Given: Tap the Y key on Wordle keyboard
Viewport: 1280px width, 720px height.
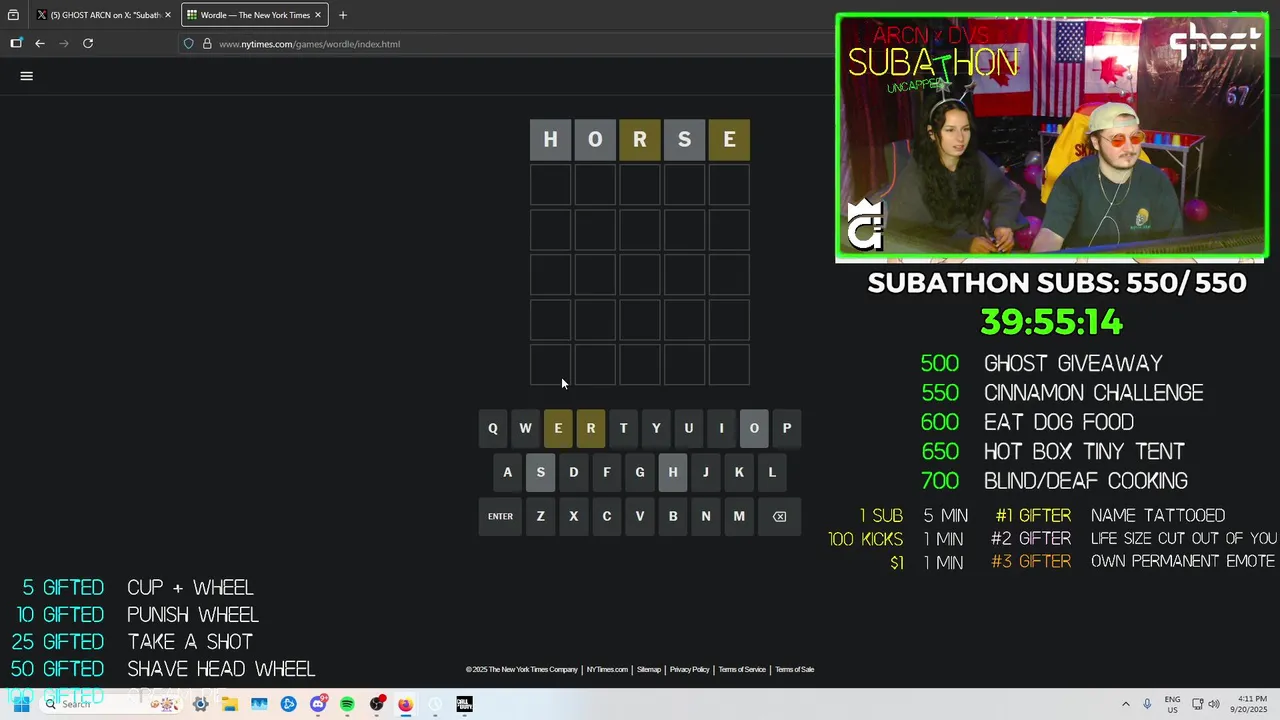Looking at the screenshot, I should pos(656,429).
